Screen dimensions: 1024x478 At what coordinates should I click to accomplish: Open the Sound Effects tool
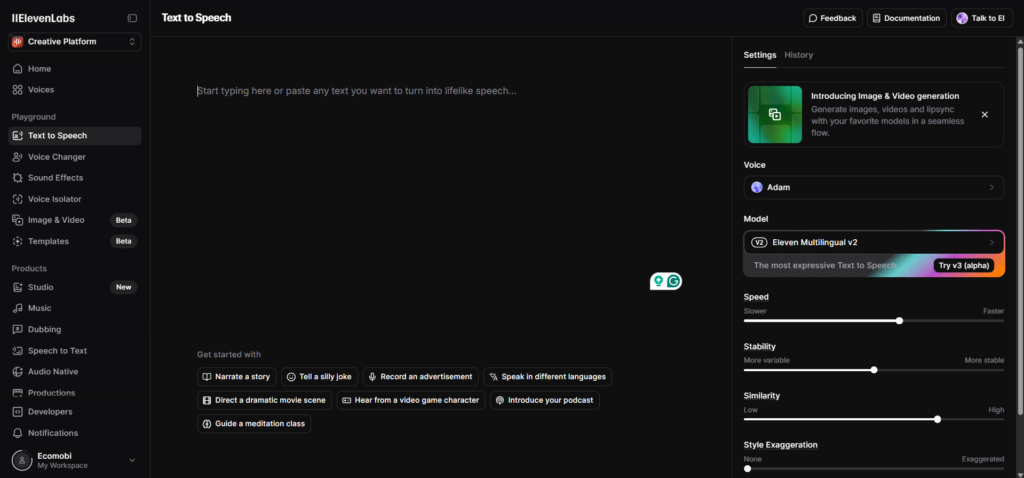18,178
